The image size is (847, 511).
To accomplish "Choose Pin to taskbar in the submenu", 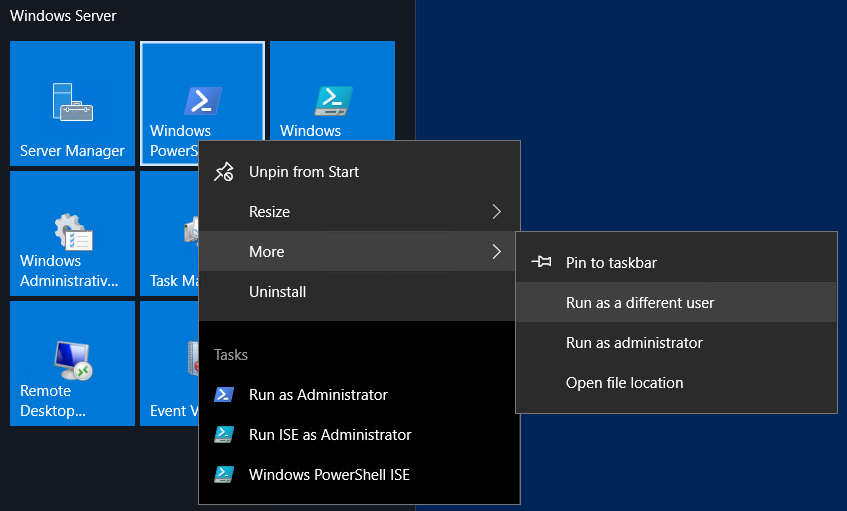I will [611, 262].
